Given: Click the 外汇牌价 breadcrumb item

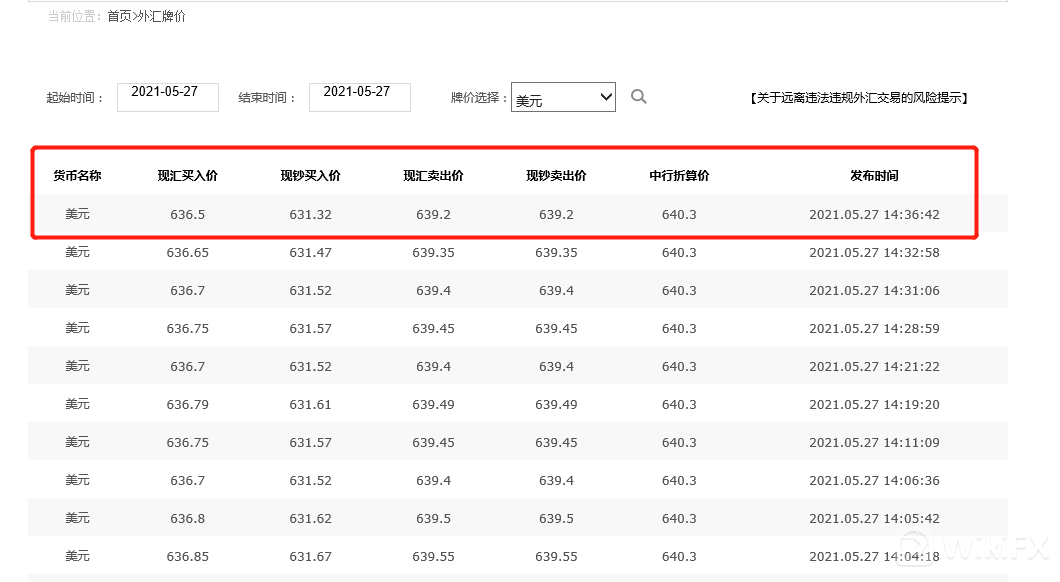Looking at the screenshot, I should 160,17.
